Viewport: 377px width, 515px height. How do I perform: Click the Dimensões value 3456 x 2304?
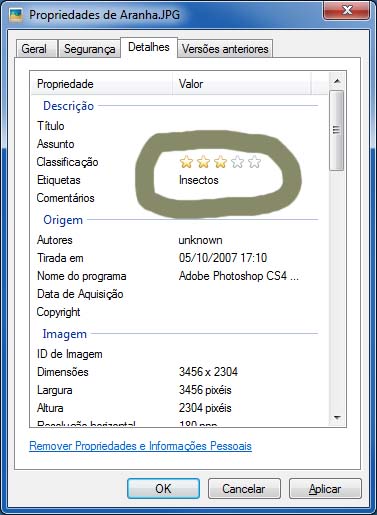tap(208, 372)
